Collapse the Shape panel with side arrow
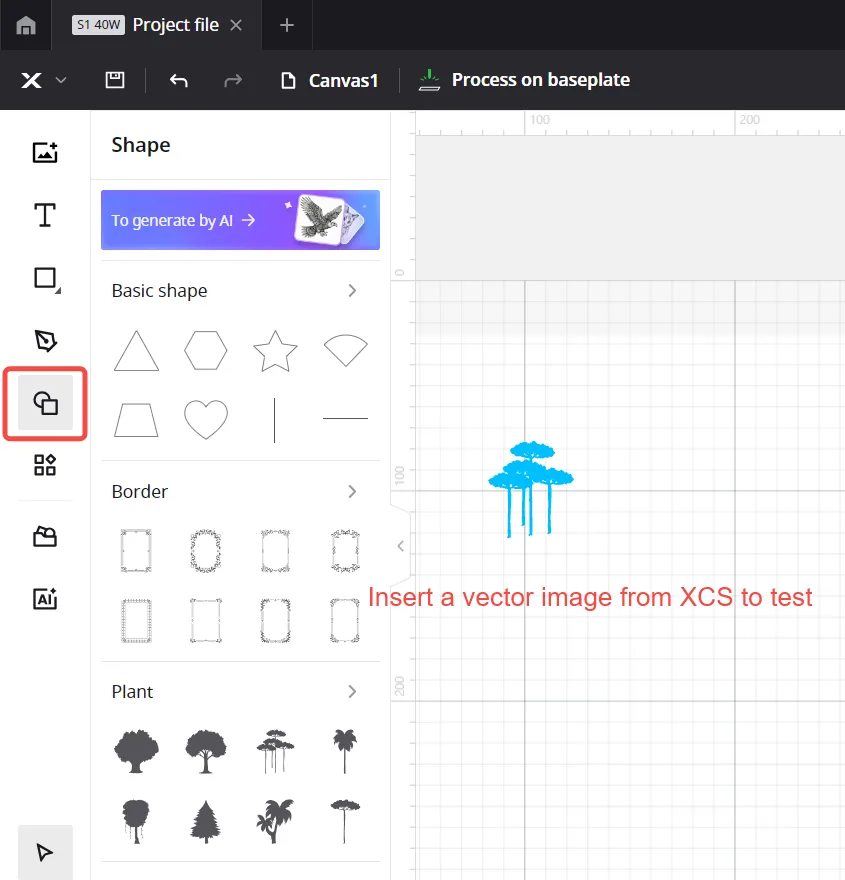845x880 pixels. point(401,546)
